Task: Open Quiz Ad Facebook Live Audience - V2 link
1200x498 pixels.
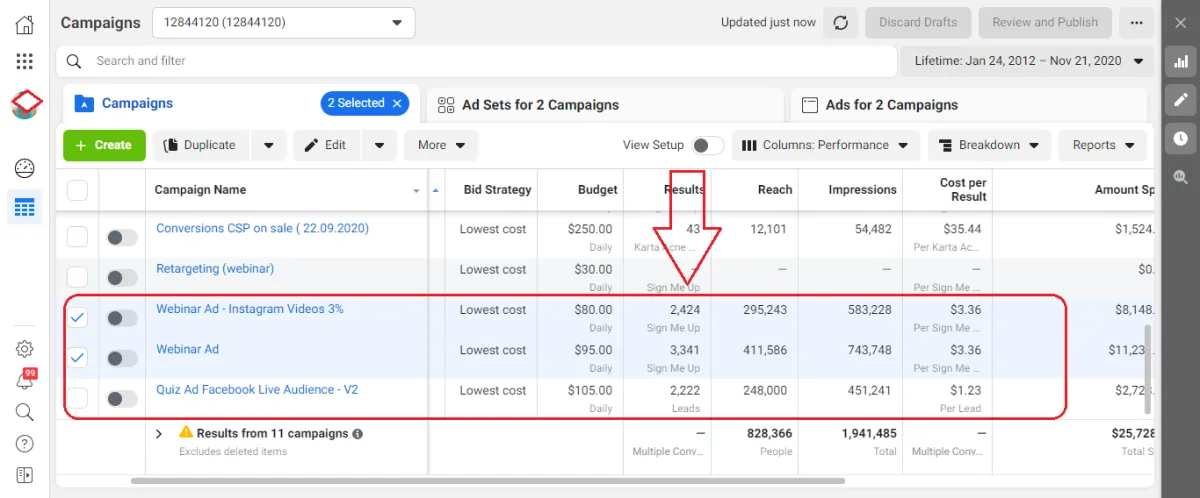Action: click(257, 389)
